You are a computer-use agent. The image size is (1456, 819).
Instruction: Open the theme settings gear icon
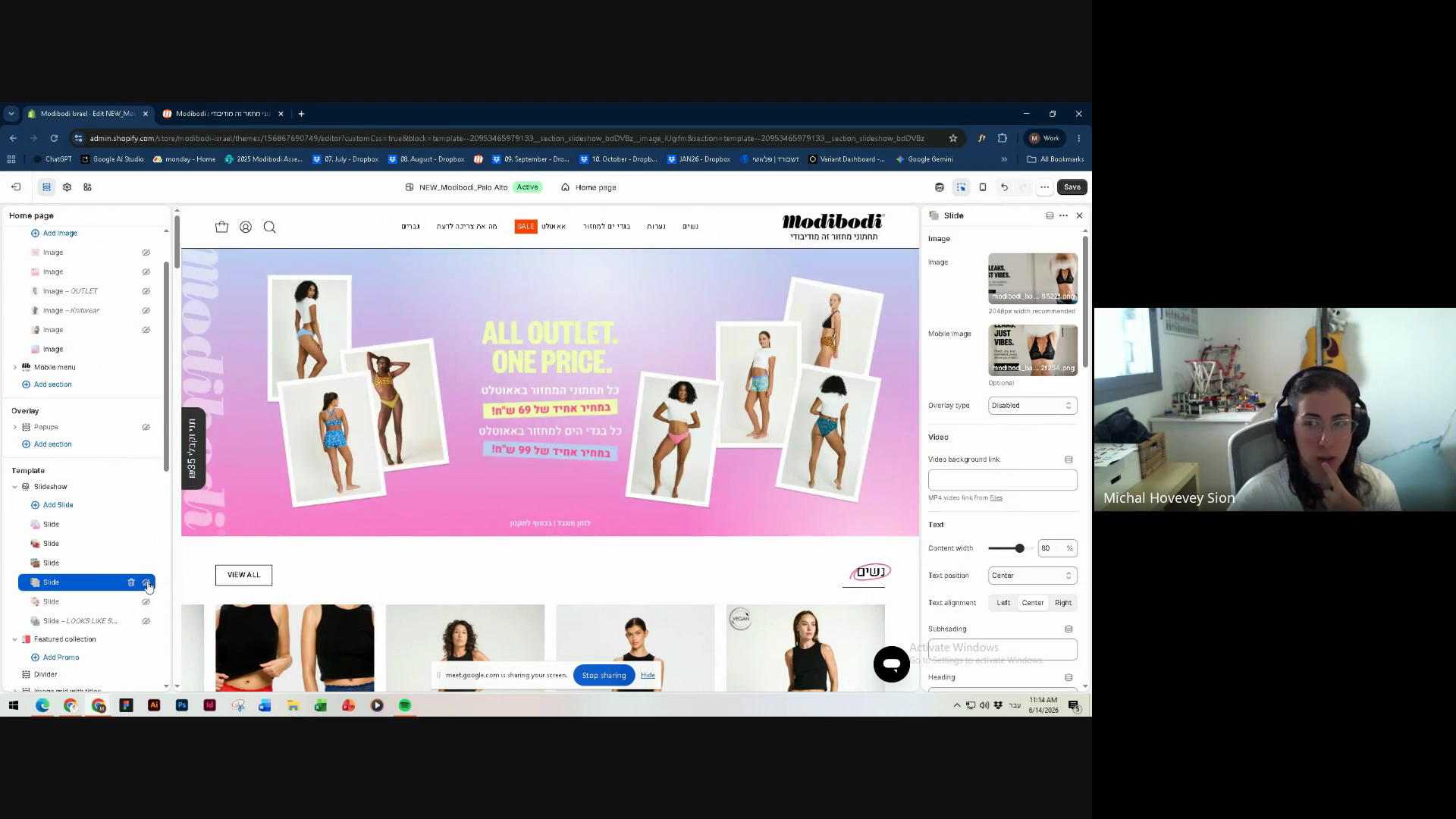tap(67, 187)
